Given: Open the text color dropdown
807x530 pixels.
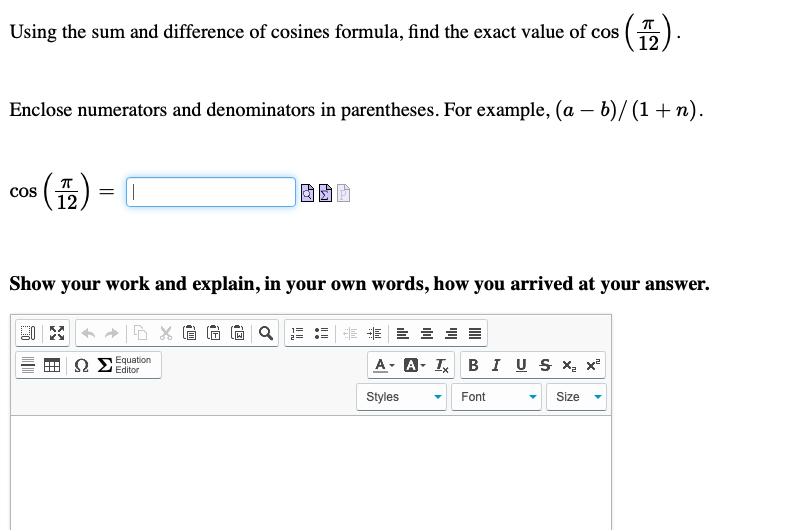Looking at the screenshot, I should pos(384,365).
